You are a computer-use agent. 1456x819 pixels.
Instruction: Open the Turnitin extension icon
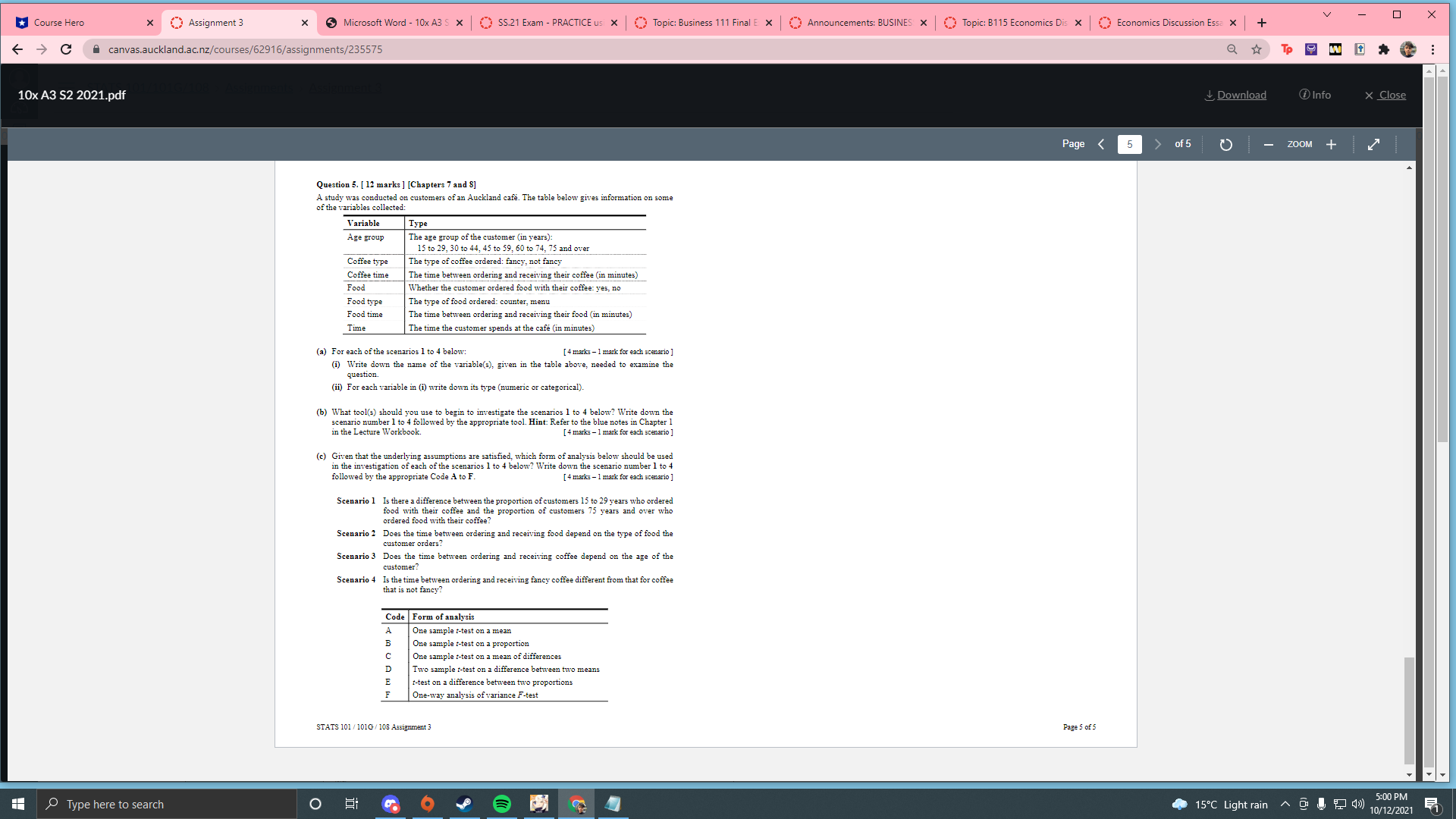pos(1287,49)
